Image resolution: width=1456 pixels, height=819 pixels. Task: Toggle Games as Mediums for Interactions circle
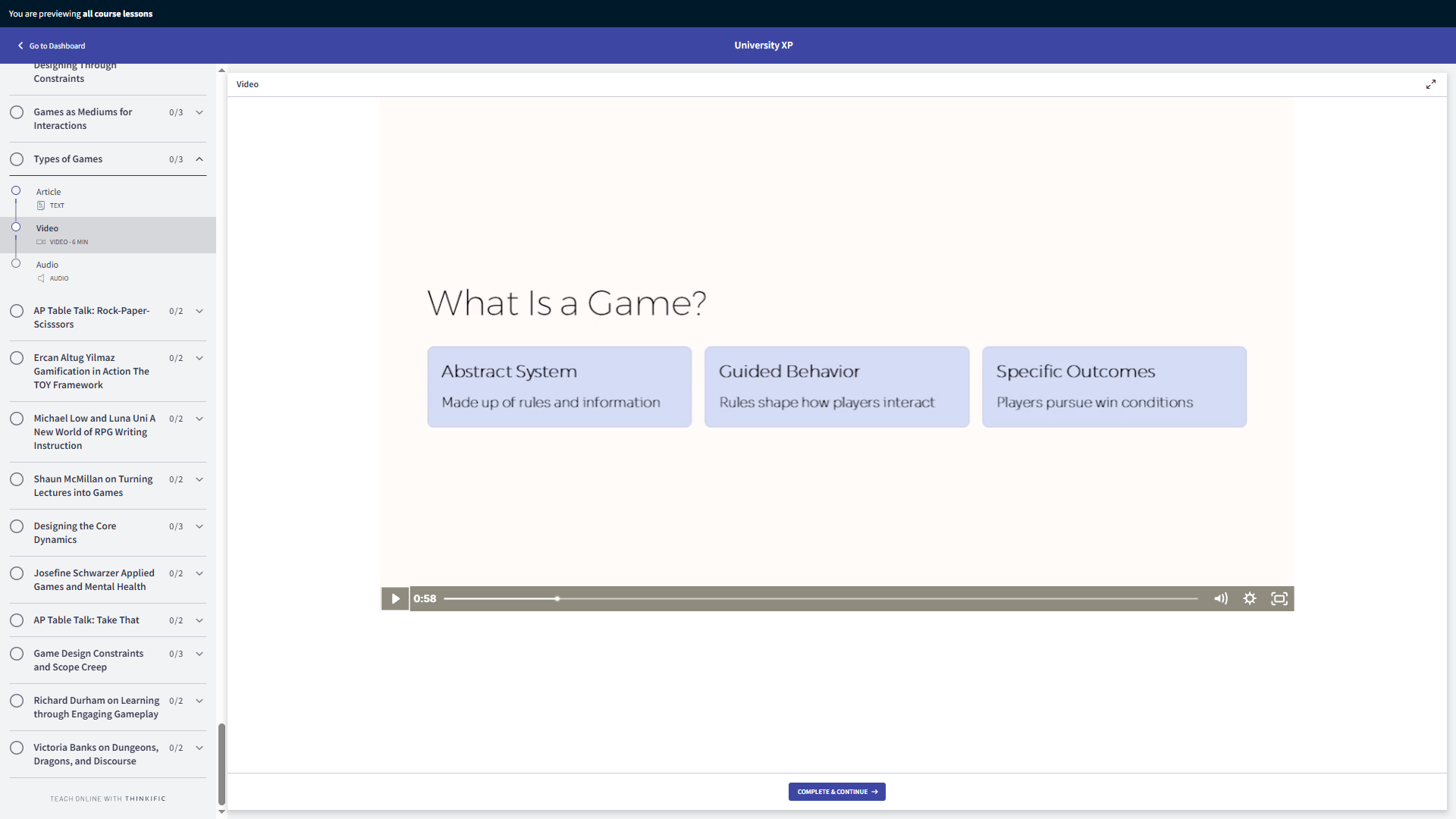pos(17,112)
